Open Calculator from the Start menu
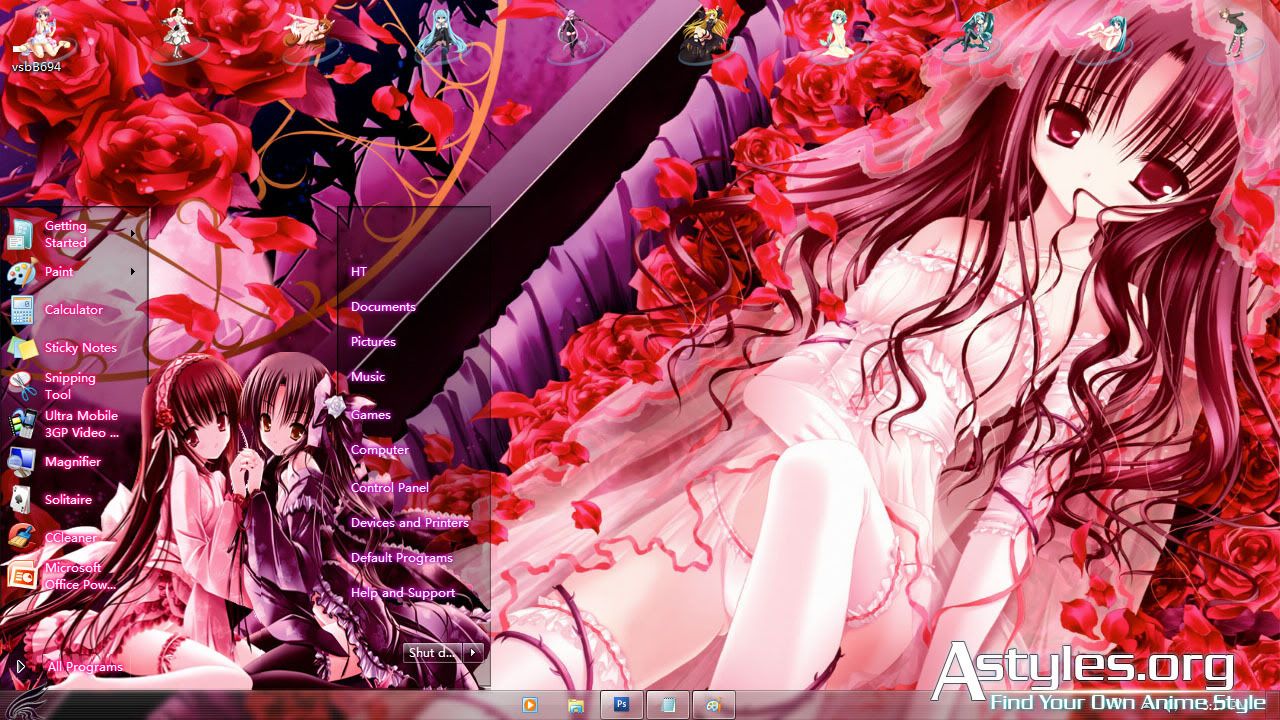The width and height of the screenshot is (1280, 720). pos(72,310)
